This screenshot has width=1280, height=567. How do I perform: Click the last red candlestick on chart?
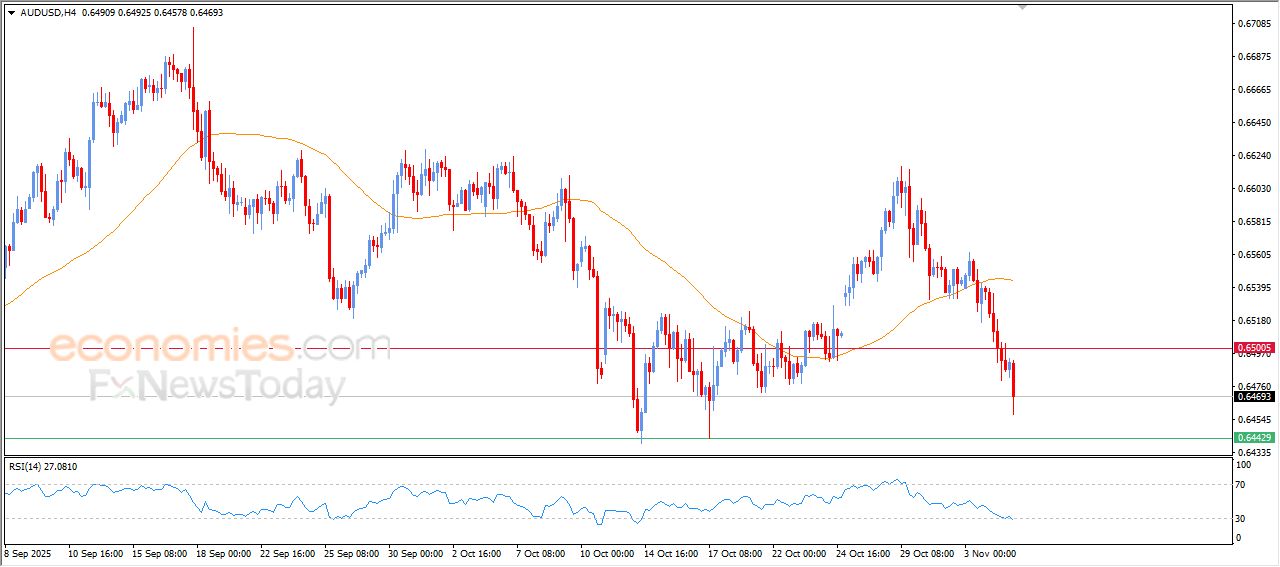[1013, 385]
